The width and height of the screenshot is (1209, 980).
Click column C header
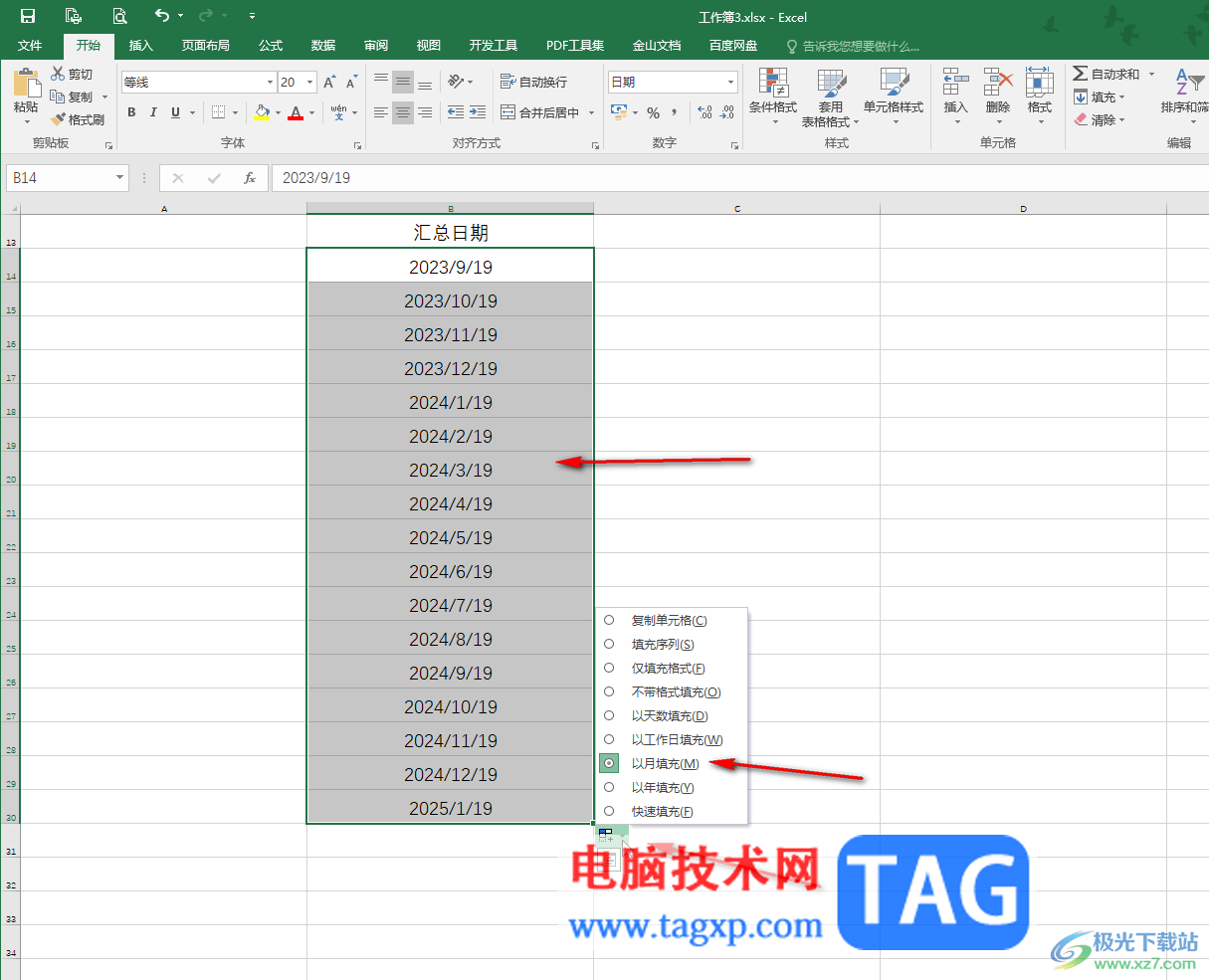[737, 208]
